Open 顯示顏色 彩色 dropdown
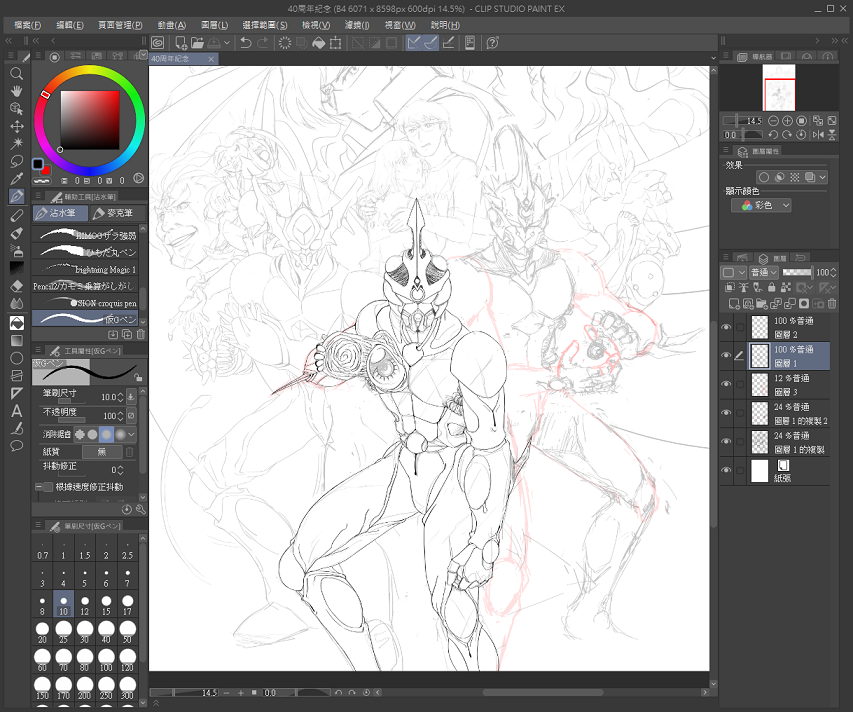The image size is (853, 712). pos(761,205)
